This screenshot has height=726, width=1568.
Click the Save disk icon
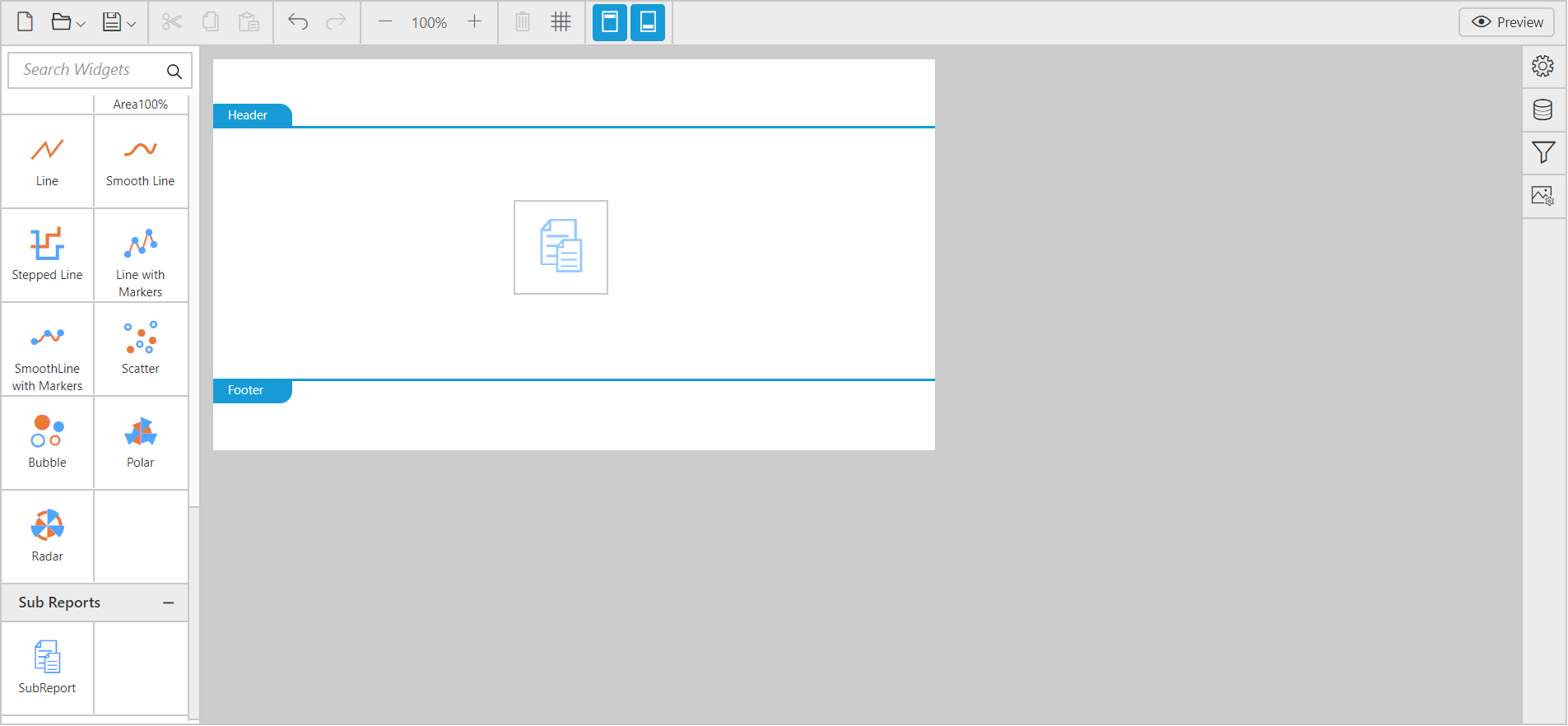[112, 21]
